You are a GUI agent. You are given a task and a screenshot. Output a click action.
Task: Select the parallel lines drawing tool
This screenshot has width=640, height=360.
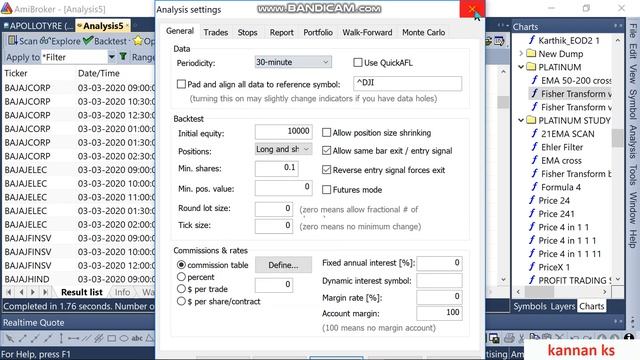[86, 338]
